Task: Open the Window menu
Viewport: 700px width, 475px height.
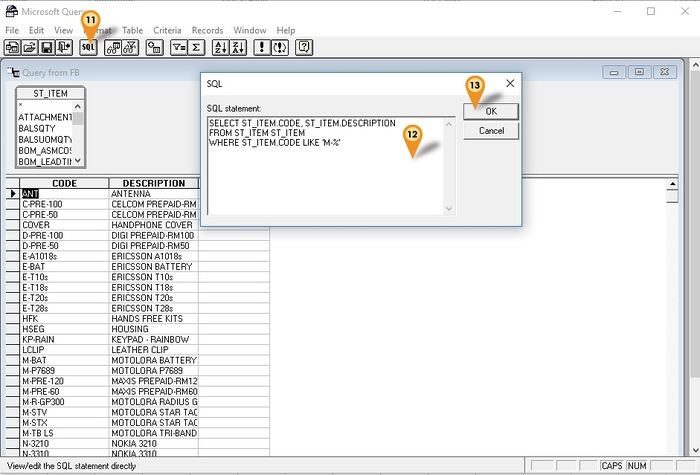Action: pos(250,30)
